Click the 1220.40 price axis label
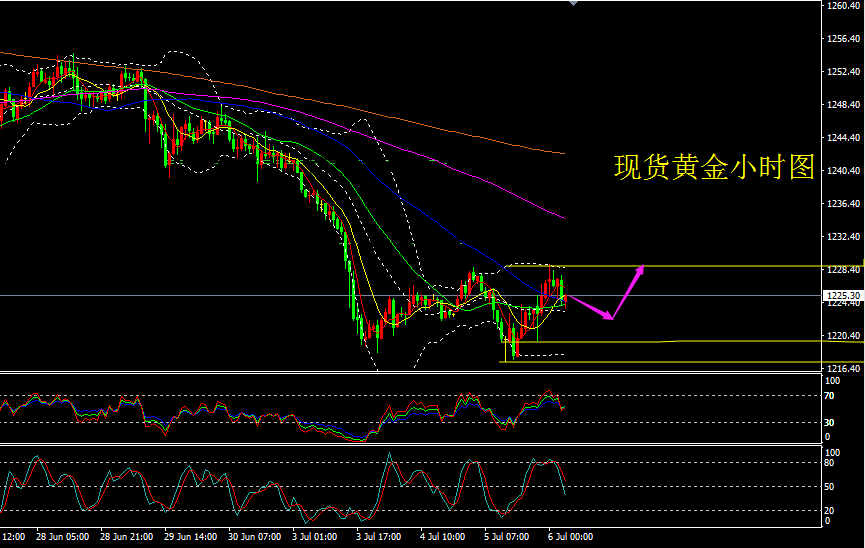Screen dimensions: 865x548 [x=843, y=336]
